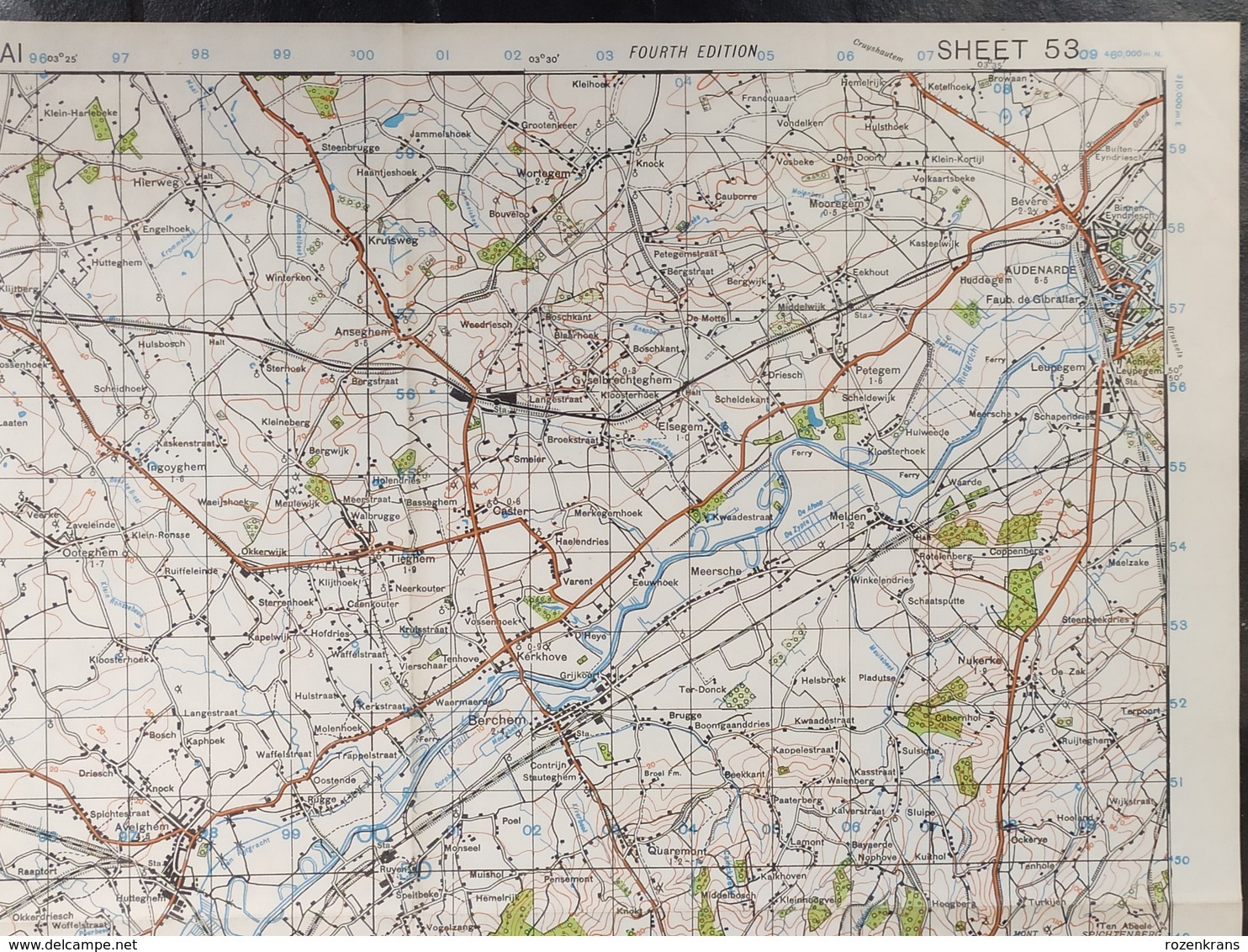Select the Paaterberg place name
Viewport: 1248px width, 952px height.
(x=798, y=801)
